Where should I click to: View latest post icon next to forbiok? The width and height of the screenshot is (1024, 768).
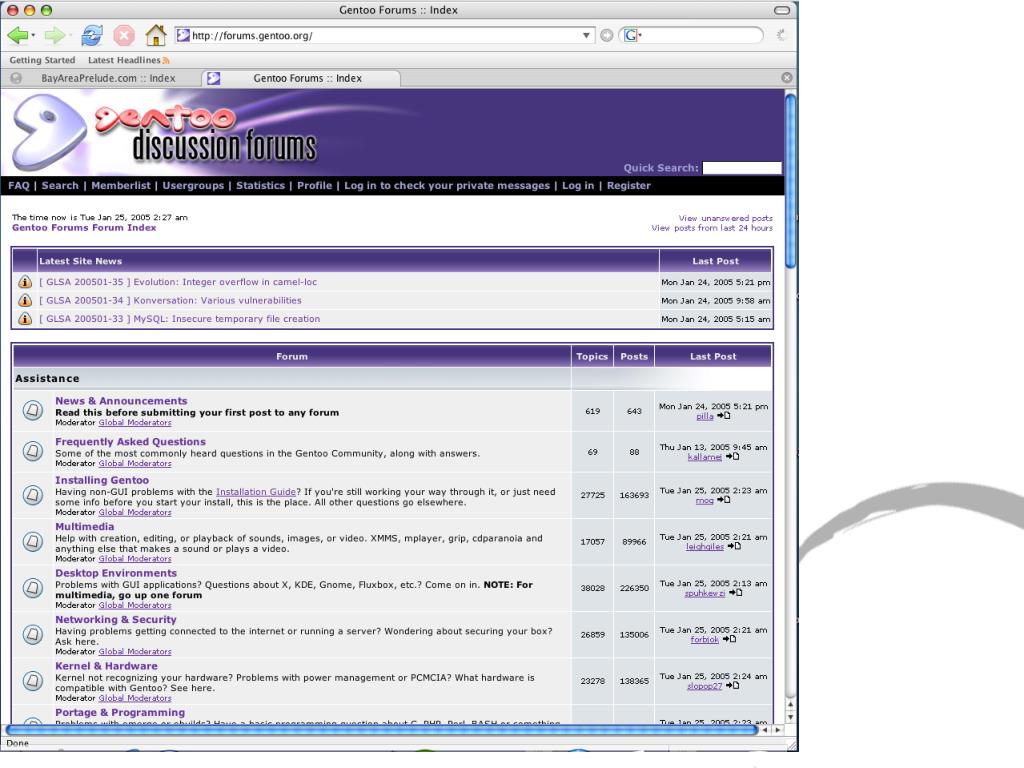click(x=729, y=639)
